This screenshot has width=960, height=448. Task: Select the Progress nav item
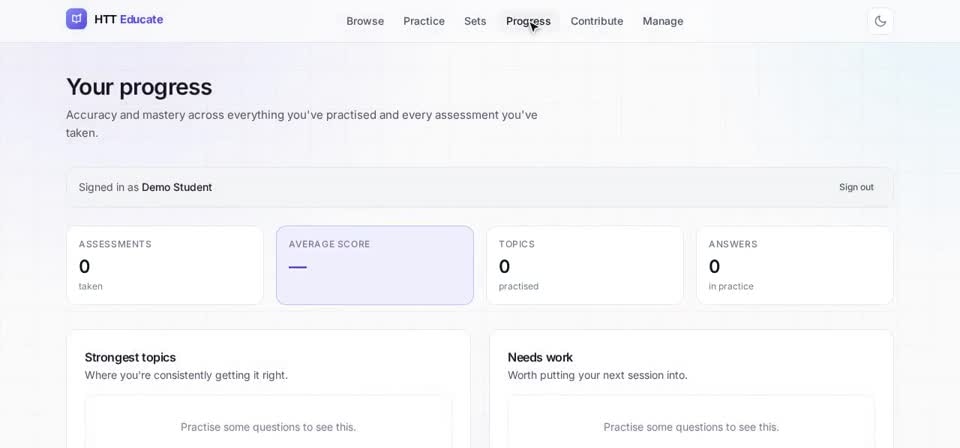pyautogui.click(x=528, y=21)
